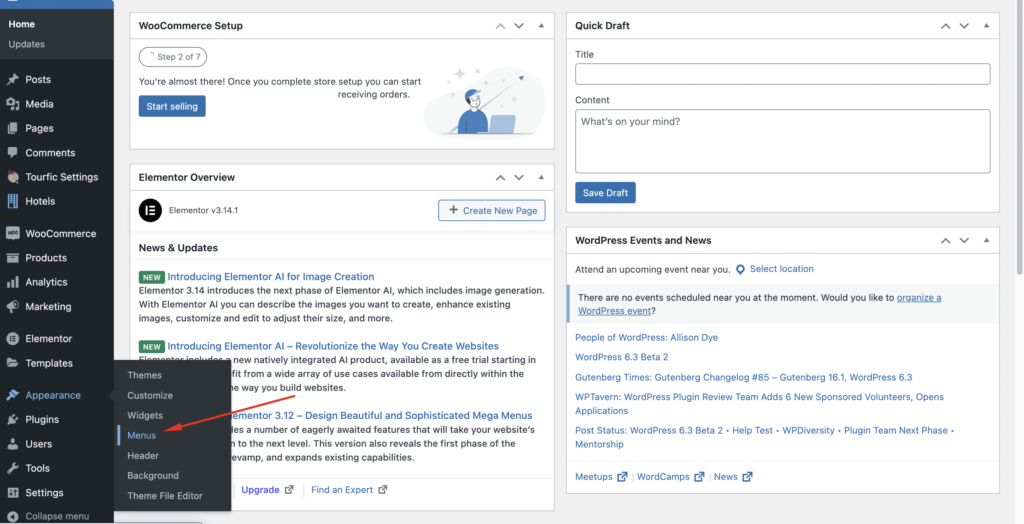Viewport: 1024px width, 524px height.
Task: Open the organize a WordPress event link
Action: coord(760,304)
